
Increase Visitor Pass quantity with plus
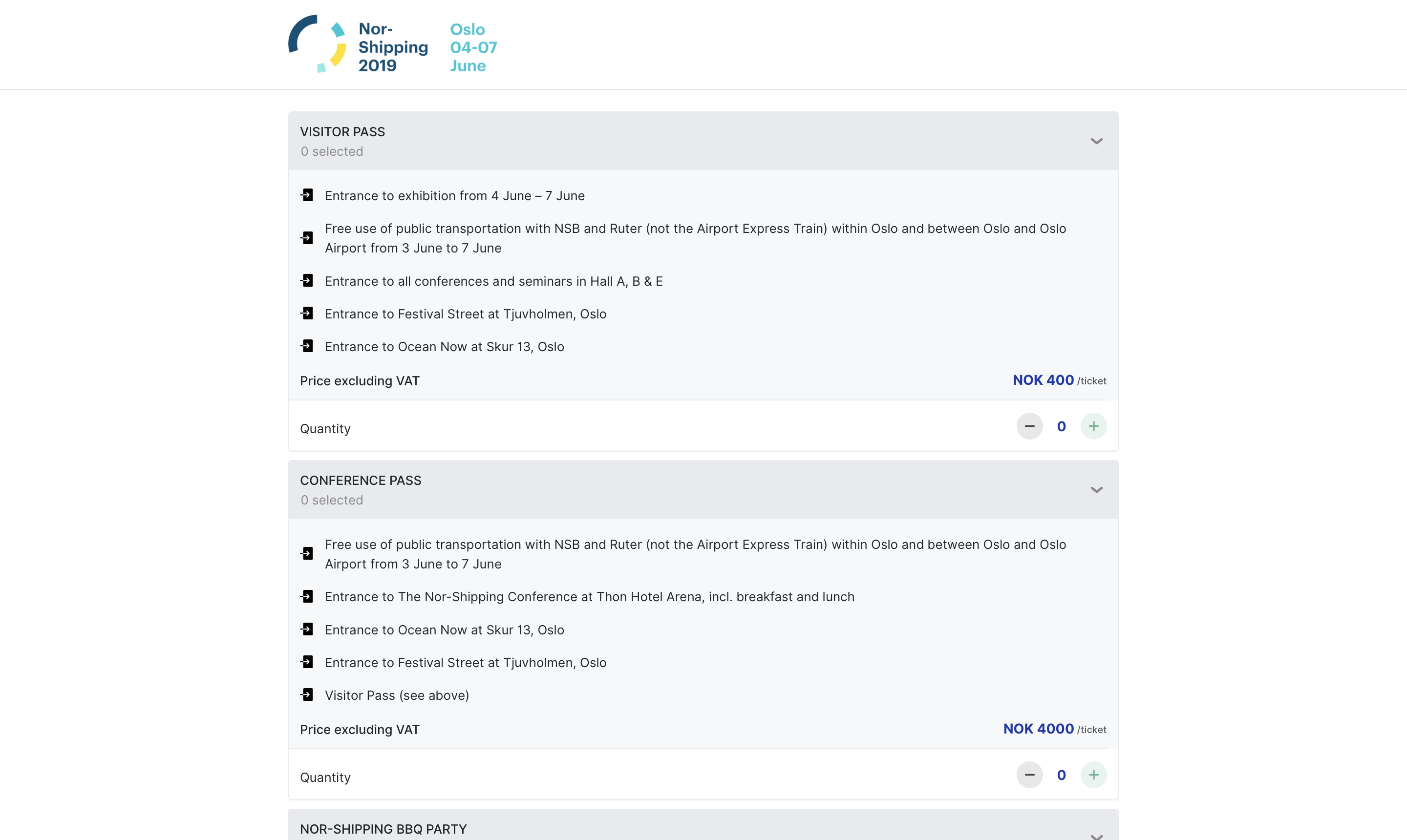tap(1093, 426)
